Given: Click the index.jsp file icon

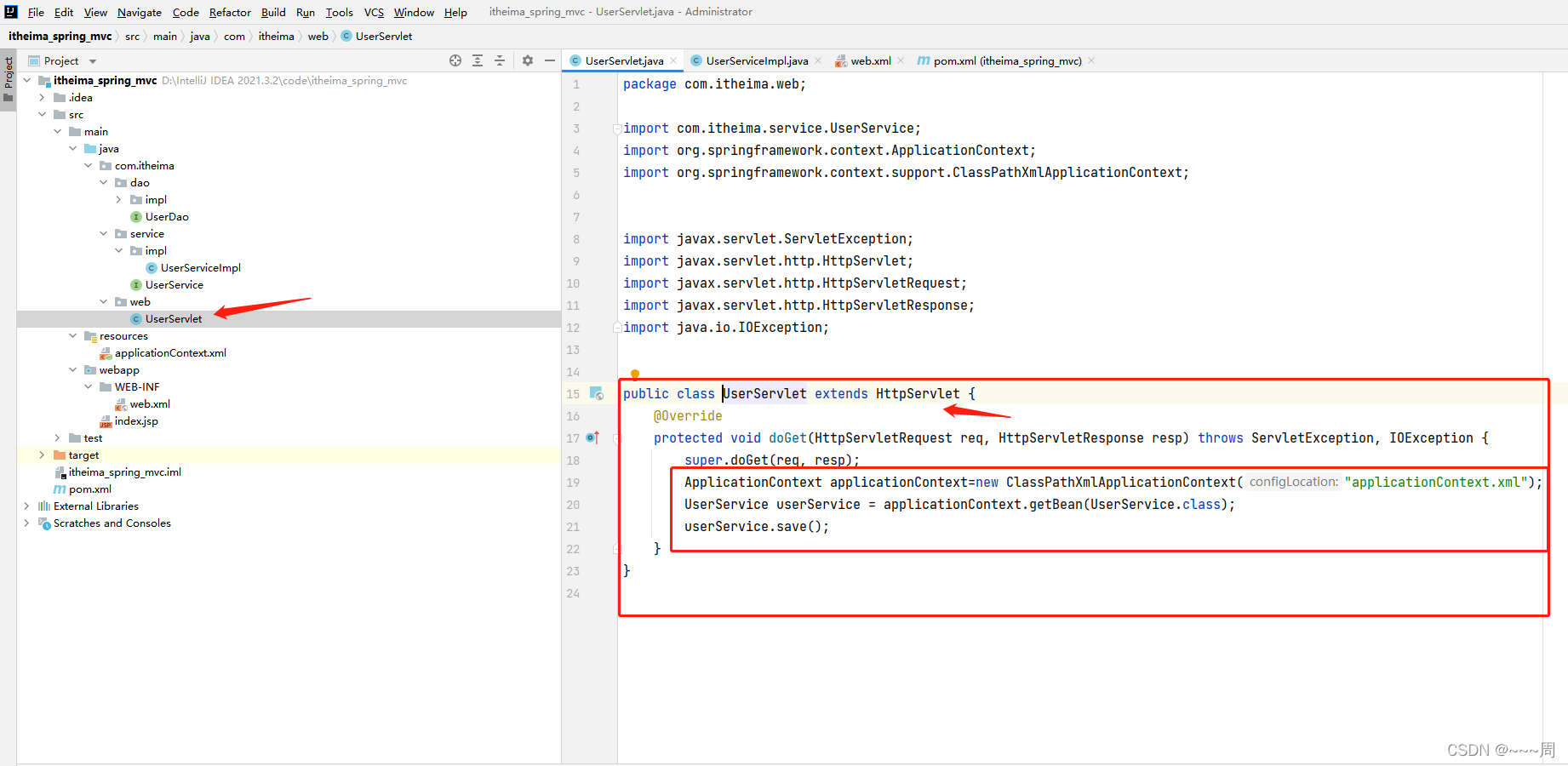Looking at the screenshot, I should click(106, 421).
